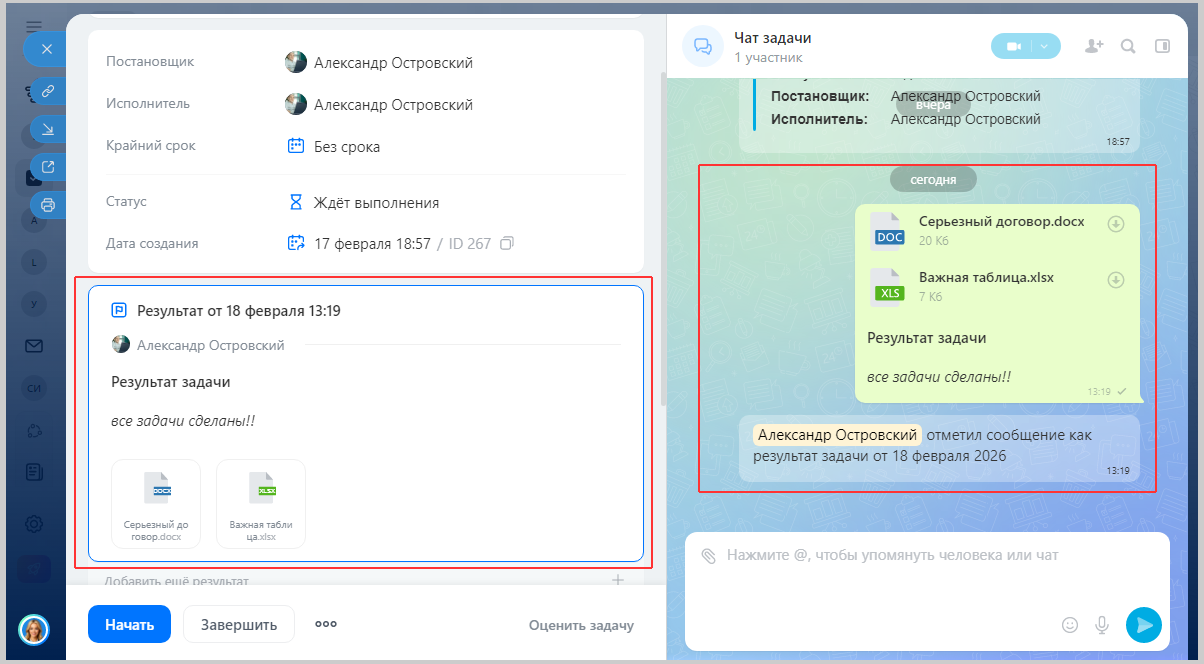The image size is (1204, 664).
Task: Expand video call options dropdown arrow
Action: click(x=1044, y=46)
